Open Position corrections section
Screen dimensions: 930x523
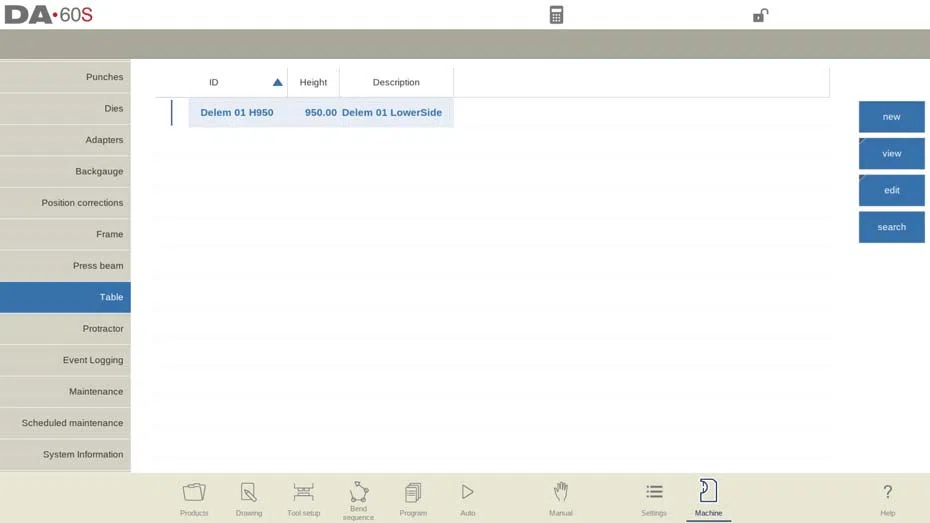(65, 203)
